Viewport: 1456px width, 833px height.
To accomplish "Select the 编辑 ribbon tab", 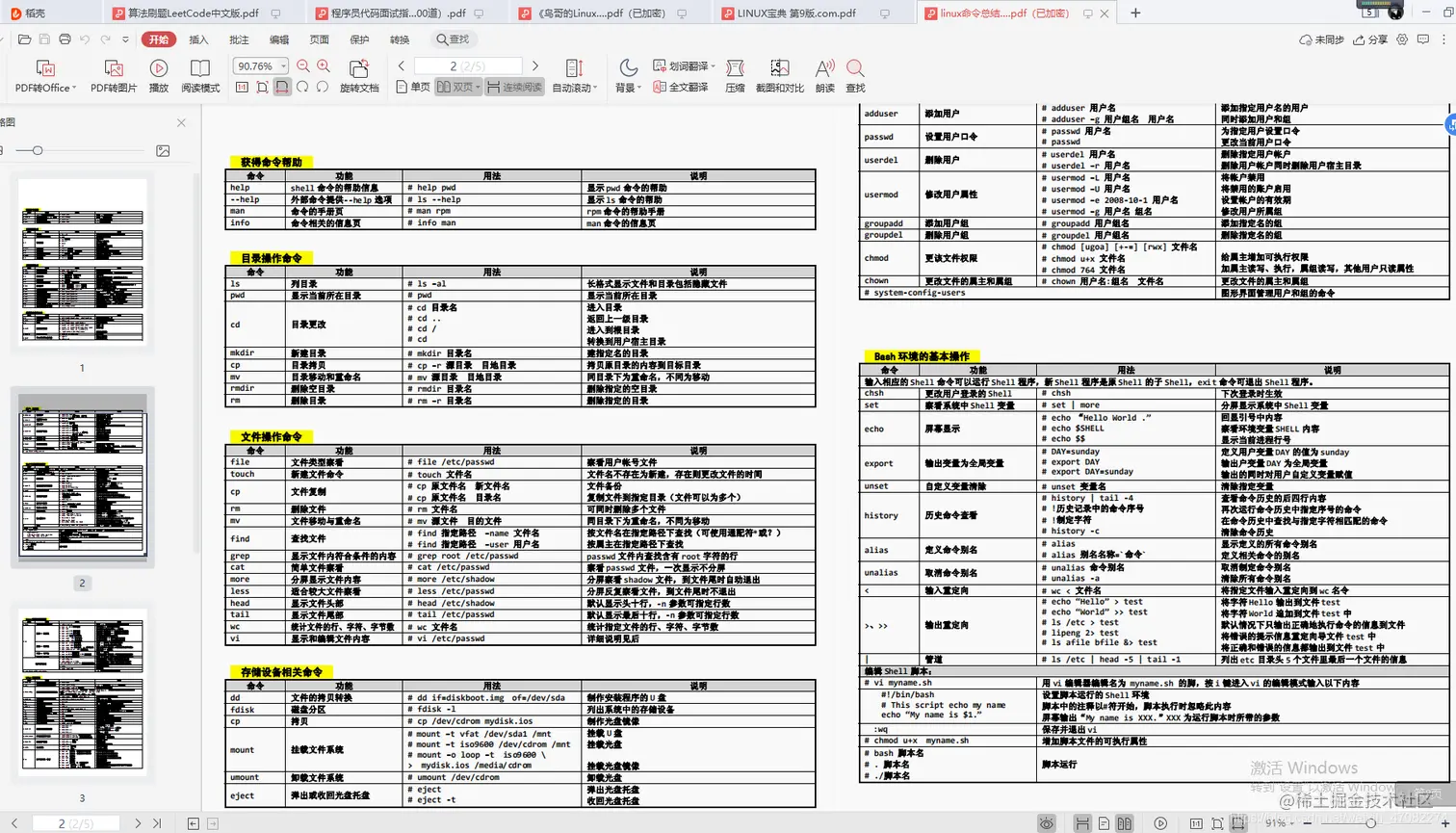I will pyautogui.click(x=279, y=39).
